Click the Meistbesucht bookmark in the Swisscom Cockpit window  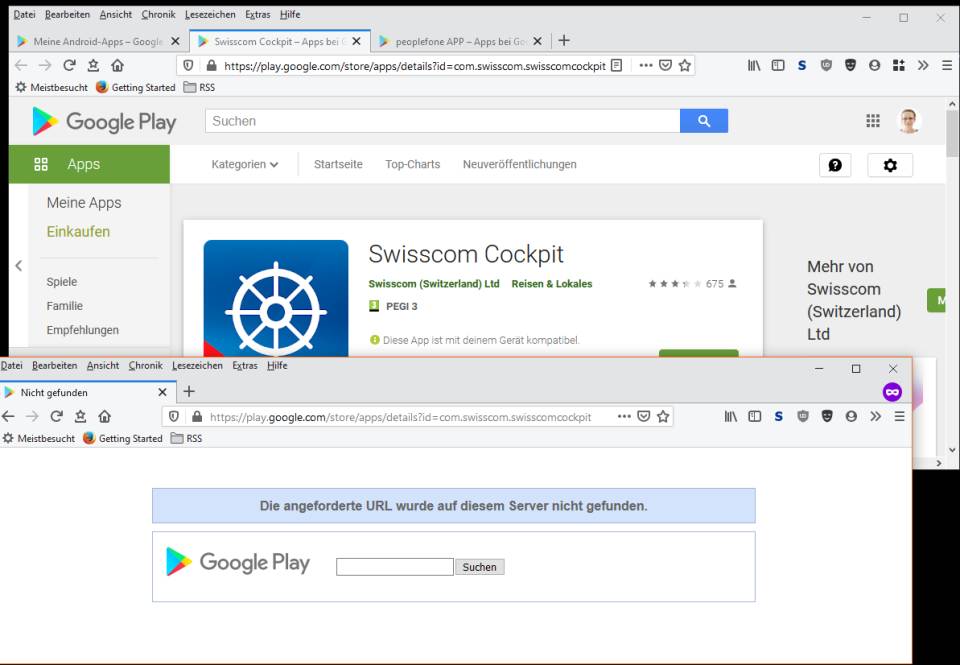pos(51,88)
